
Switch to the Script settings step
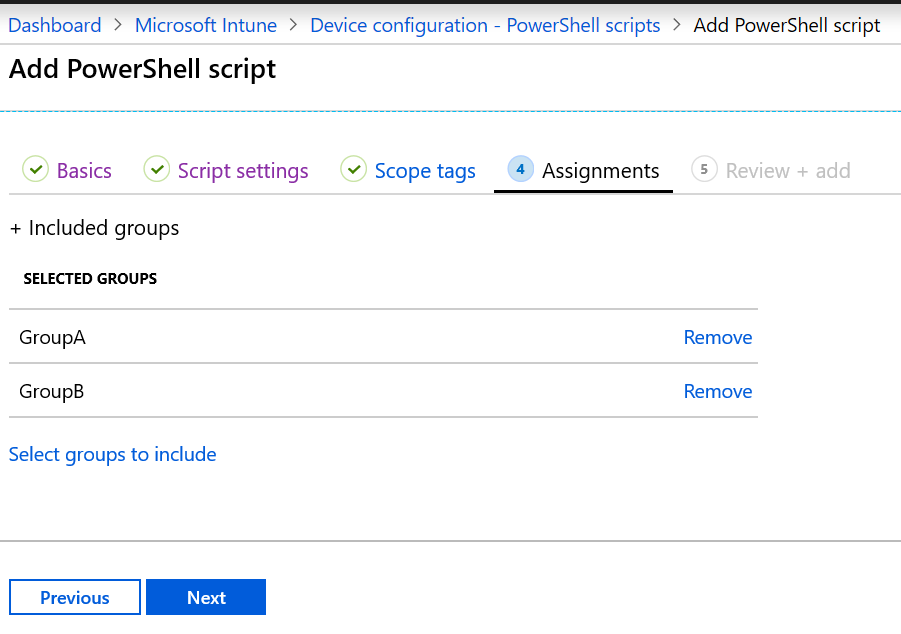coord(241,170)
